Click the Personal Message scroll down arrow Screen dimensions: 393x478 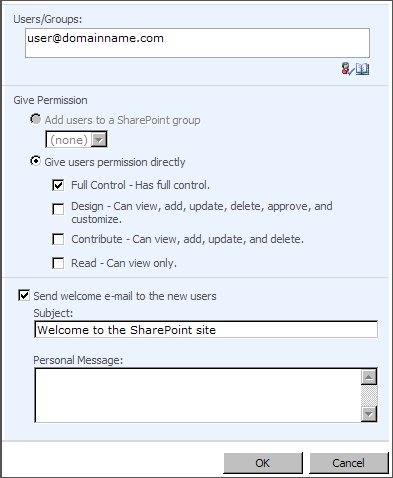(x=369, y=414)
